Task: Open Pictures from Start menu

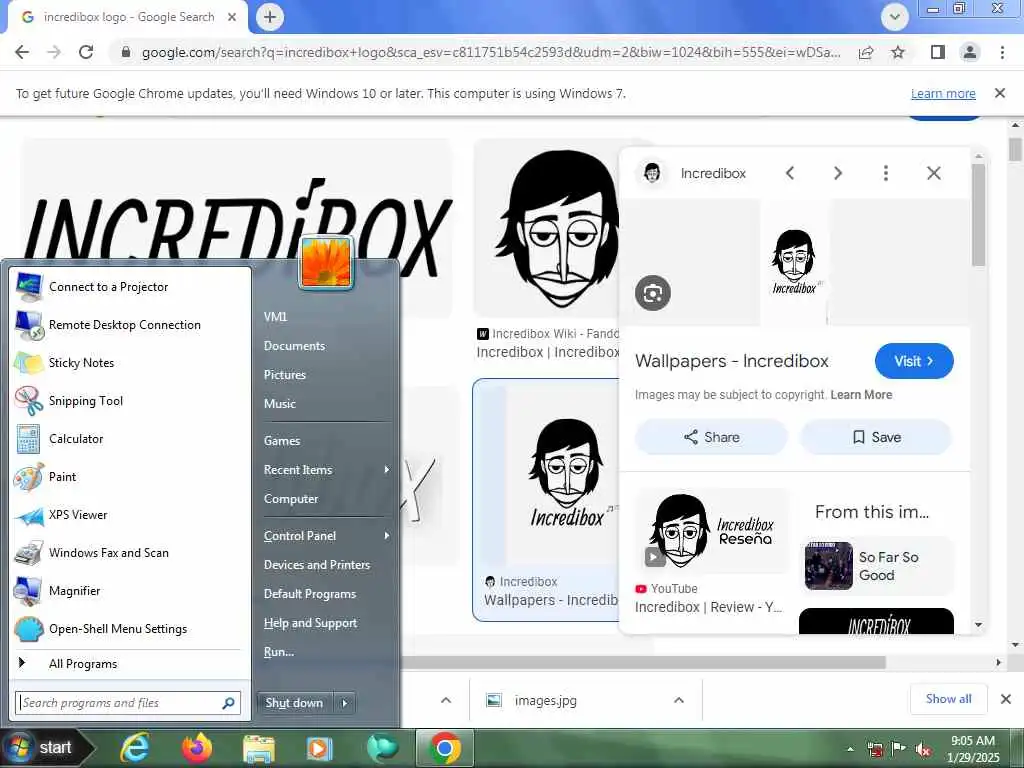Action: 285,375
